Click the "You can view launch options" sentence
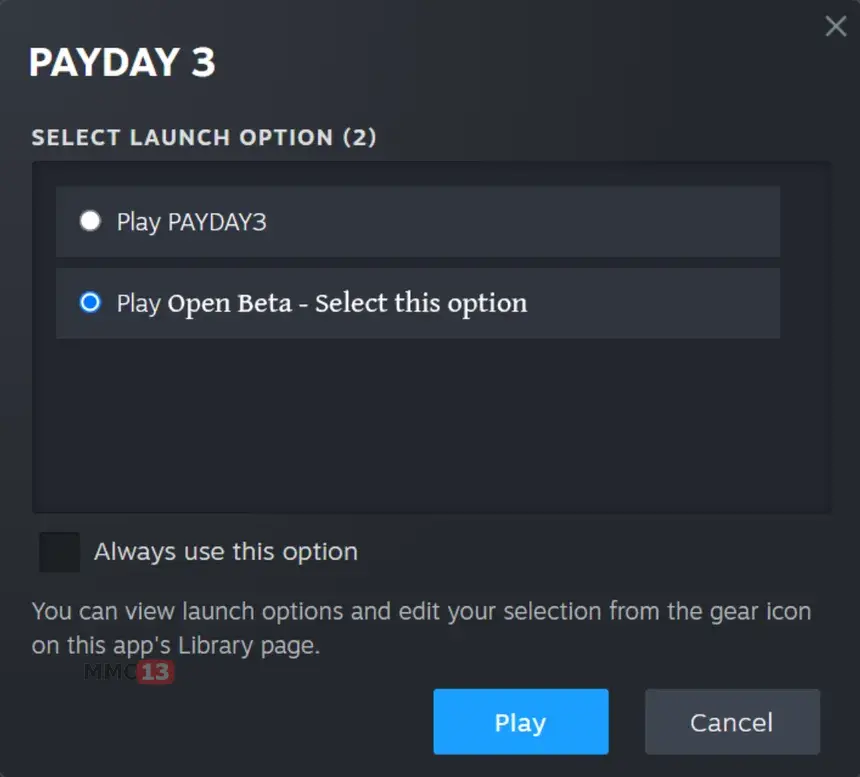 (190, 611)
